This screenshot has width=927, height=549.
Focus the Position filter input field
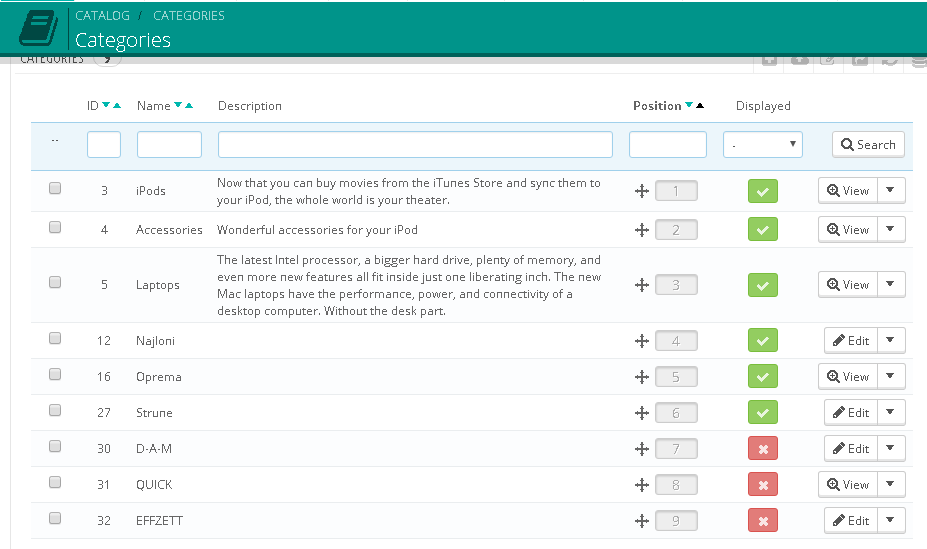coord(667,145)
